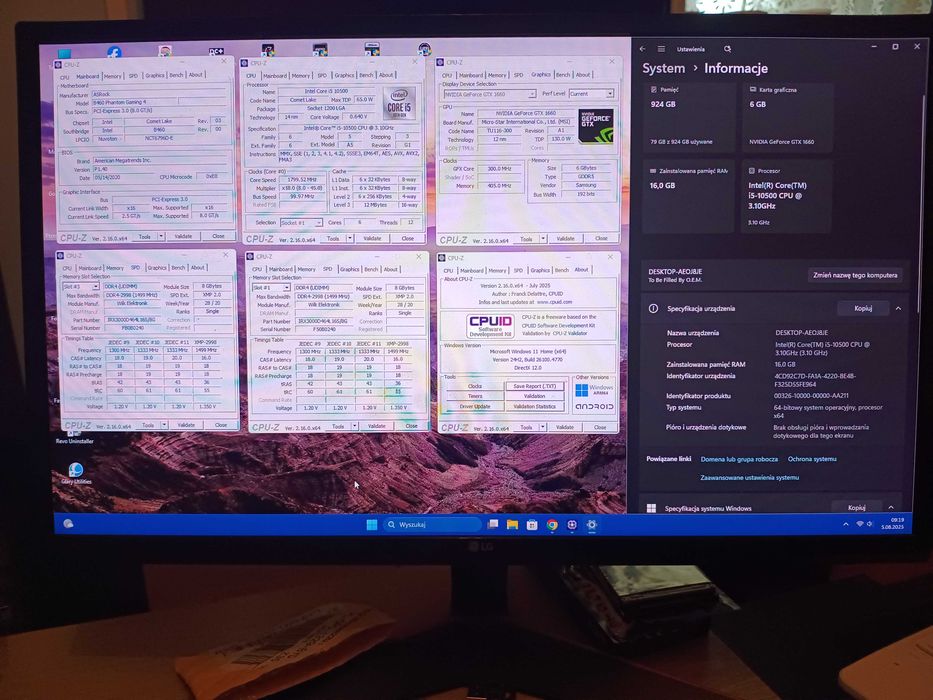
Task: Click Zmień nazwę tego komputera button
Action: click(x=855, y=275)
